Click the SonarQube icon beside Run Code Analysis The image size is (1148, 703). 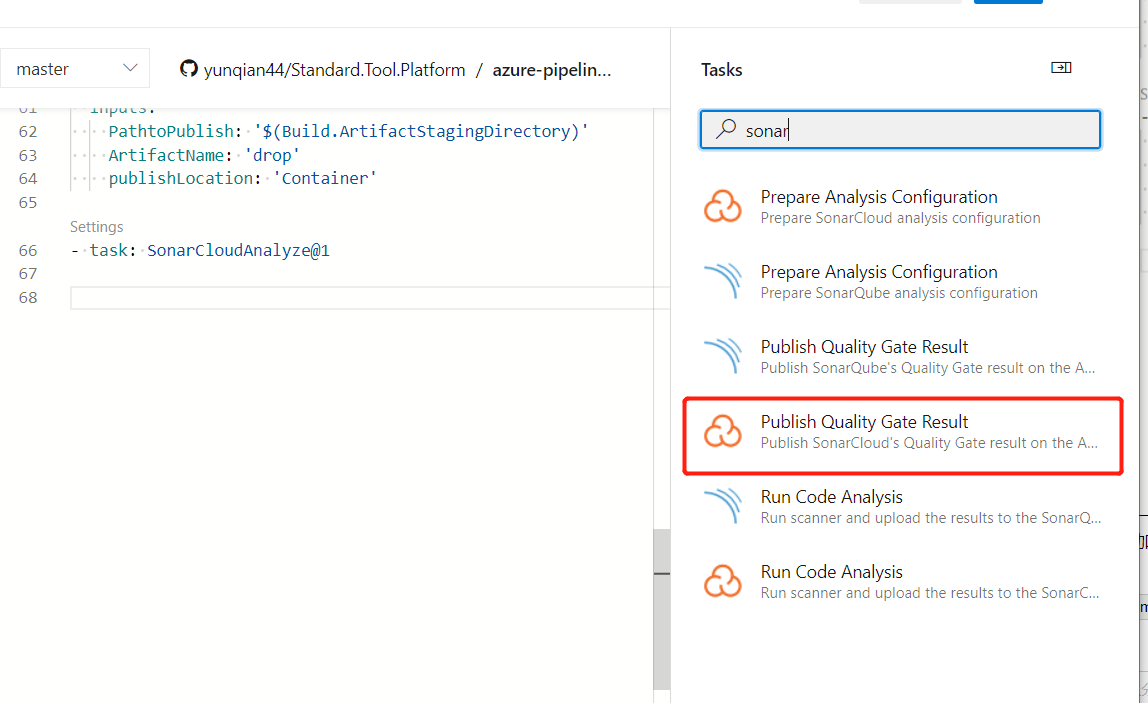coord(722,505)
